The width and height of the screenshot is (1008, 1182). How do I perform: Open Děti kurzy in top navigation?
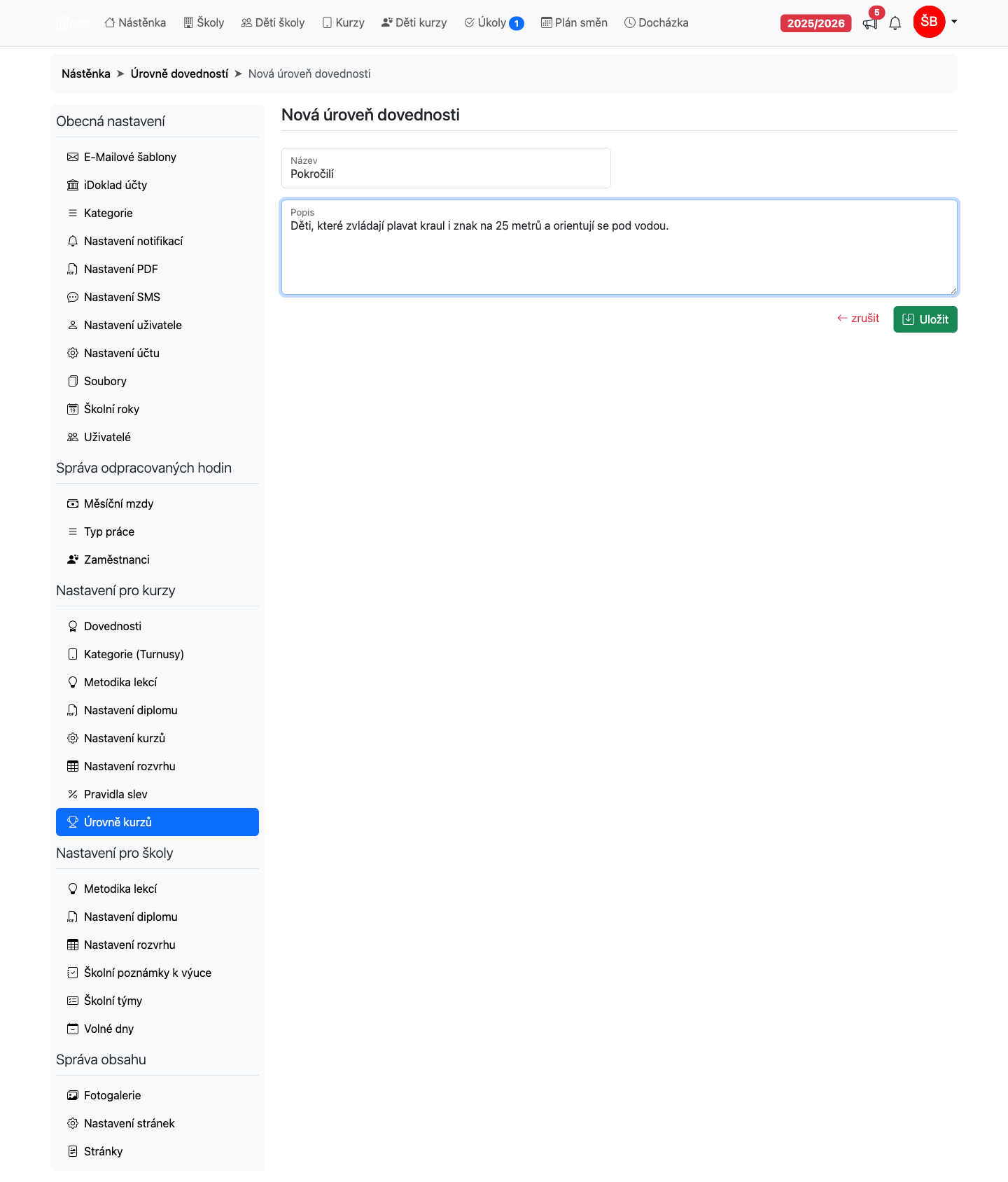point(414,22)
